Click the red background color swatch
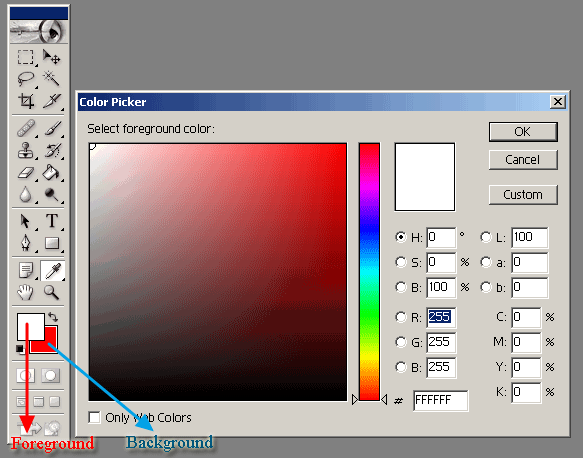 (51, 340)
